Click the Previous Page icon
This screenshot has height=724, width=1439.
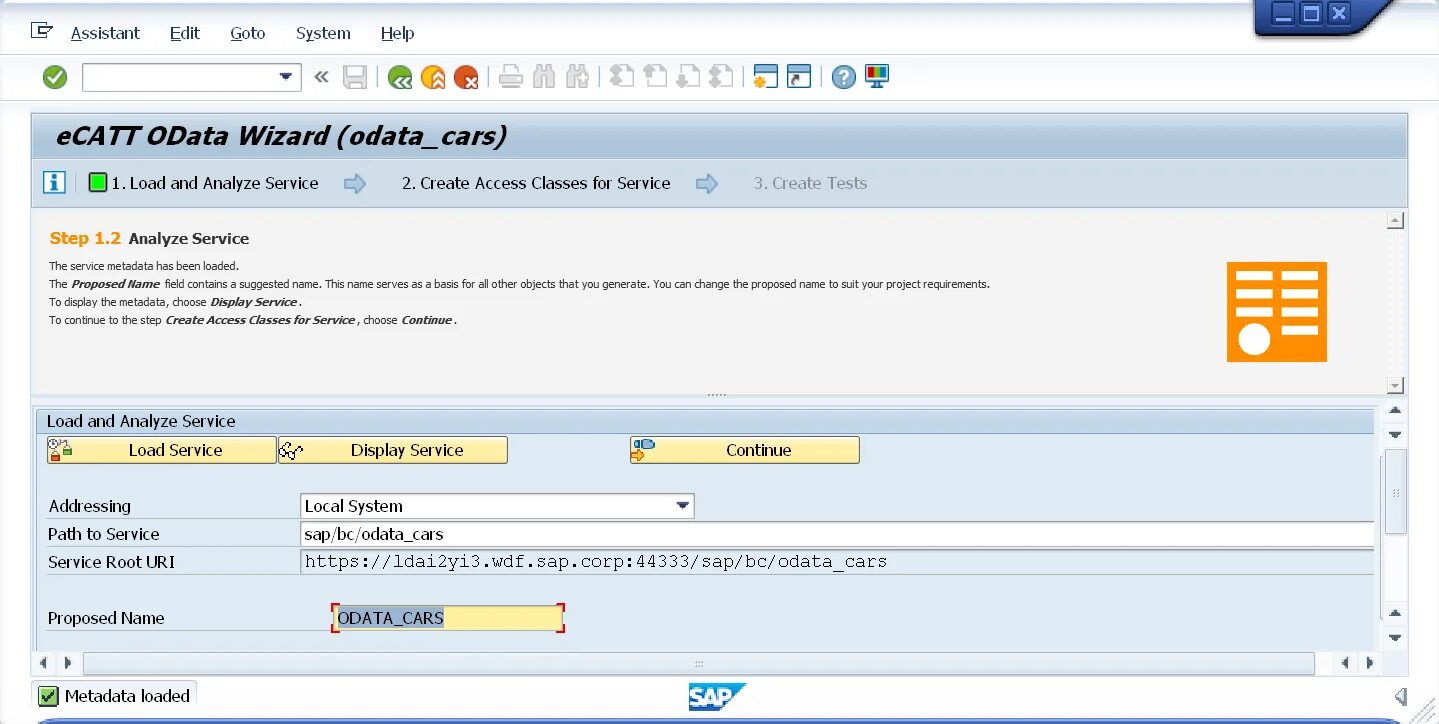click(x=655, y=77)
